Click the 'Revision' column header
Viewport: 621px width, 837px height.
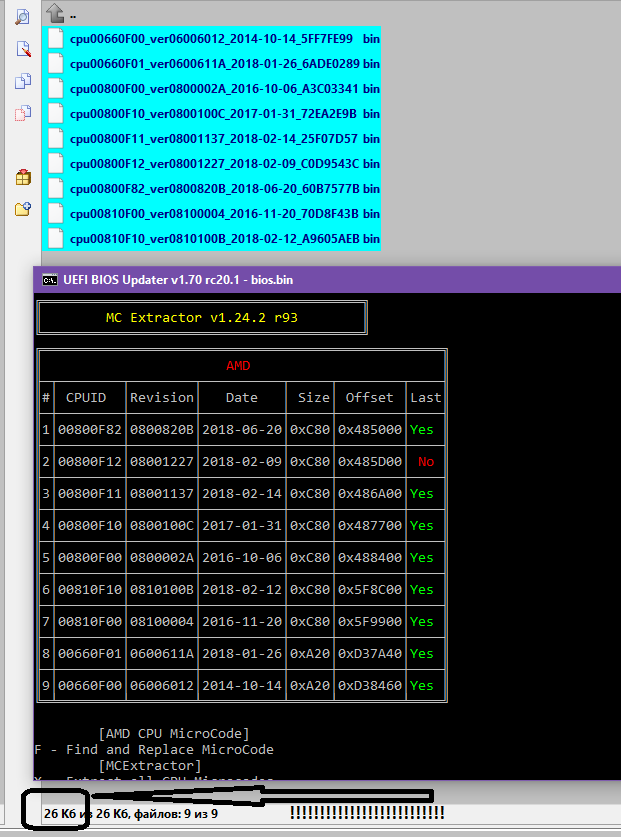(x=162, y=398)
